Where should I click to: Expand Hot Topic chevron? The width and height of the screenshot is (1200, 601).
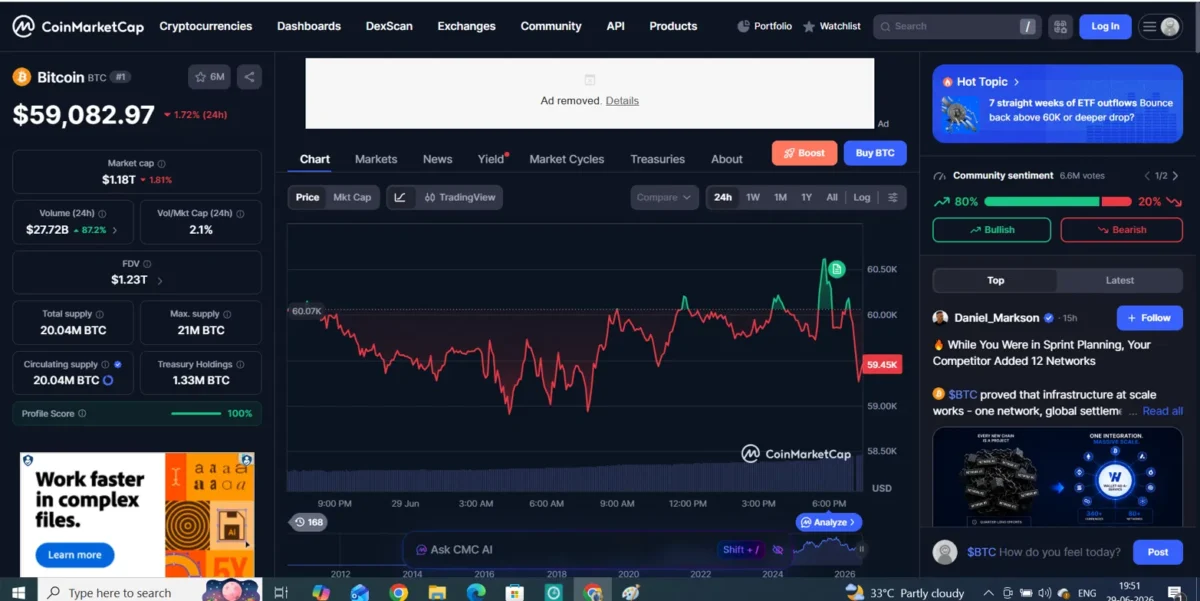click(1017, 82)
